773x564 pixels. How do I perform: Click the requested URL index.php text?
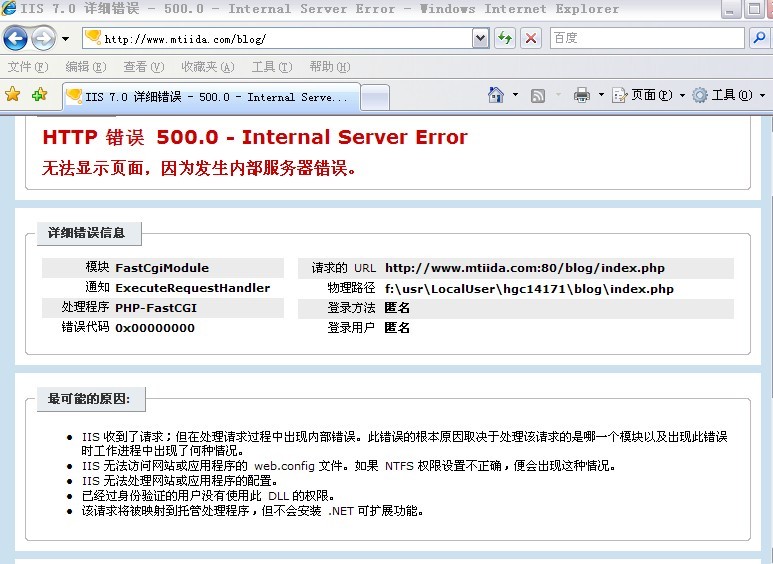tap(525, 268)
